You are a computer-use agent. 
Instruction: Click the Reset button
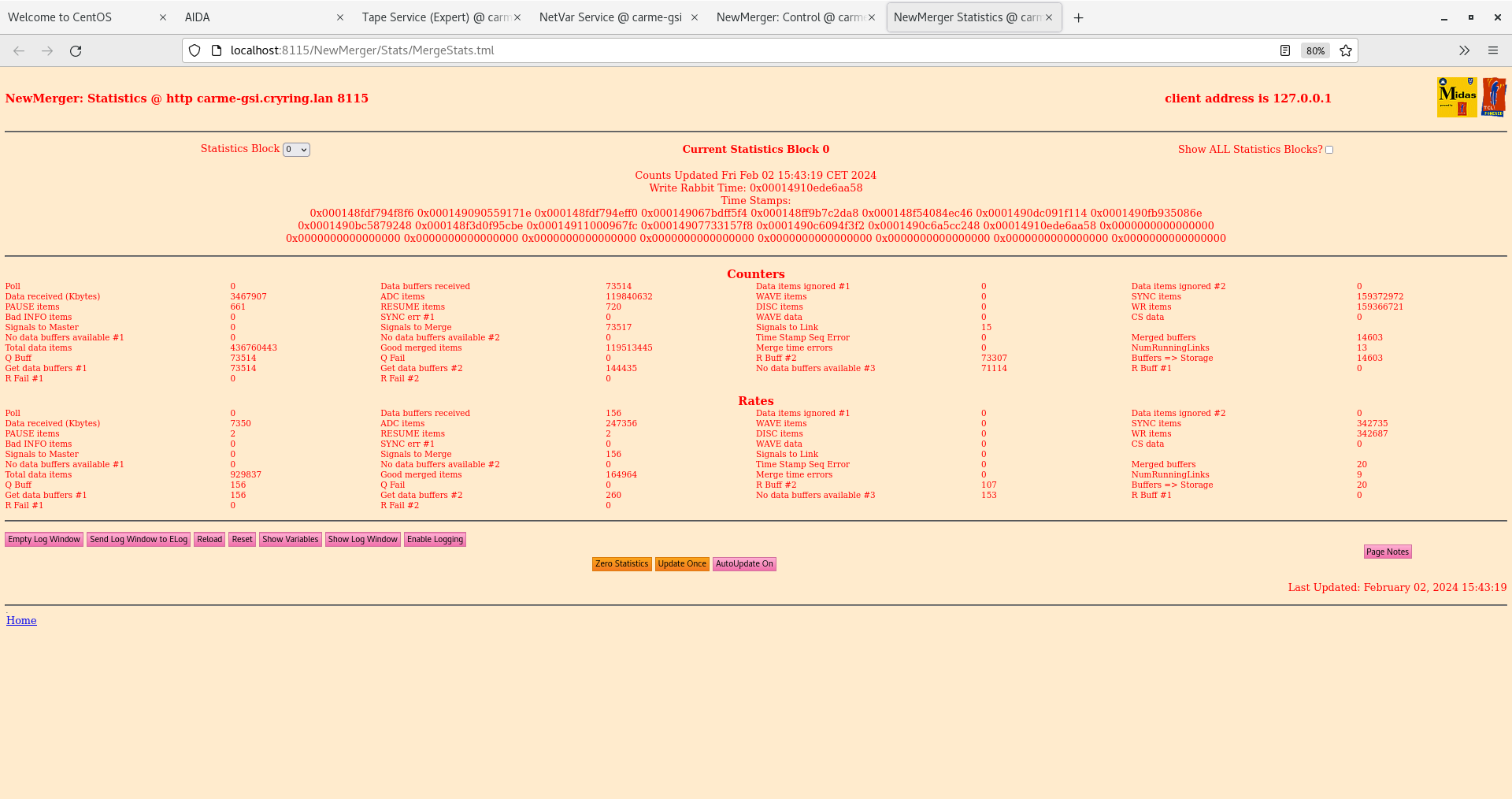coord(243,540)
